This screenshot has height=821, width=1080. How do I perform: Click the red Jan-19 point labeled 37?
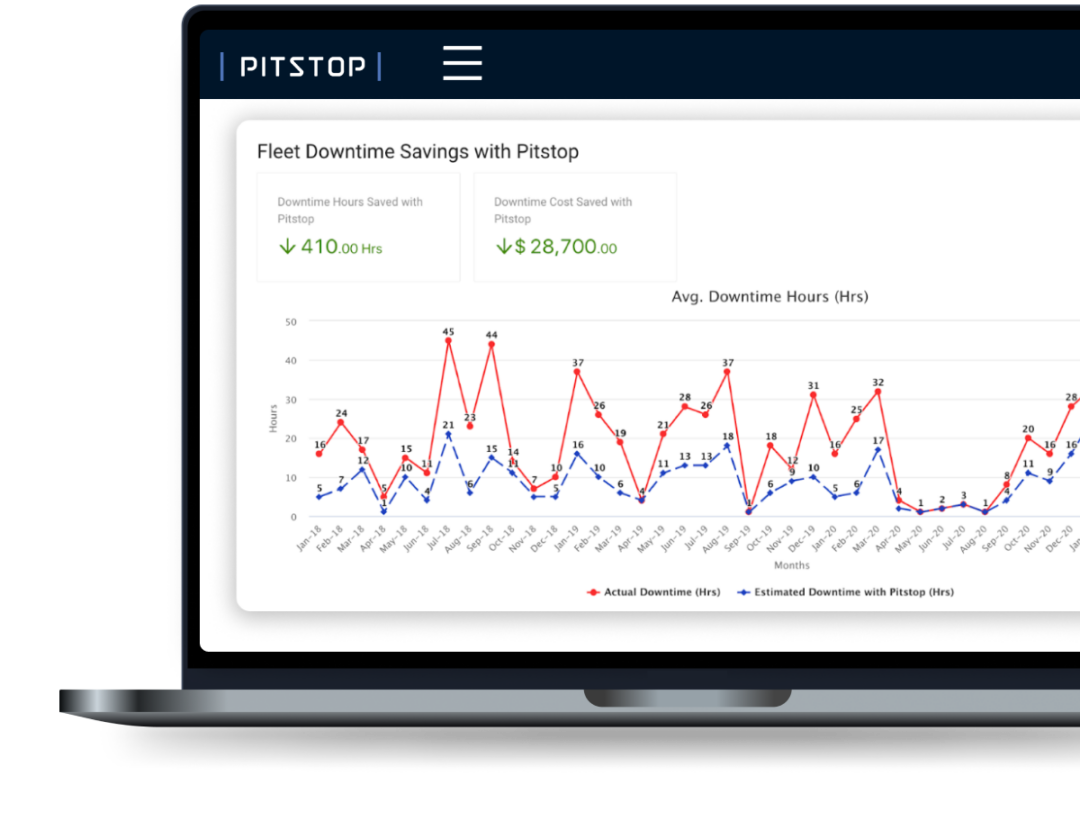(x=577, y=372)
